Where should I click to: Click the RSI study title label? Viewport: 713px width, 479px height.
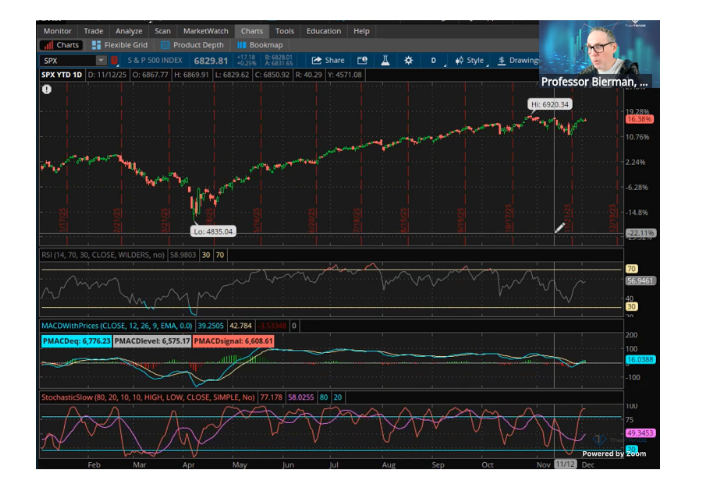[x=104, y=256]
